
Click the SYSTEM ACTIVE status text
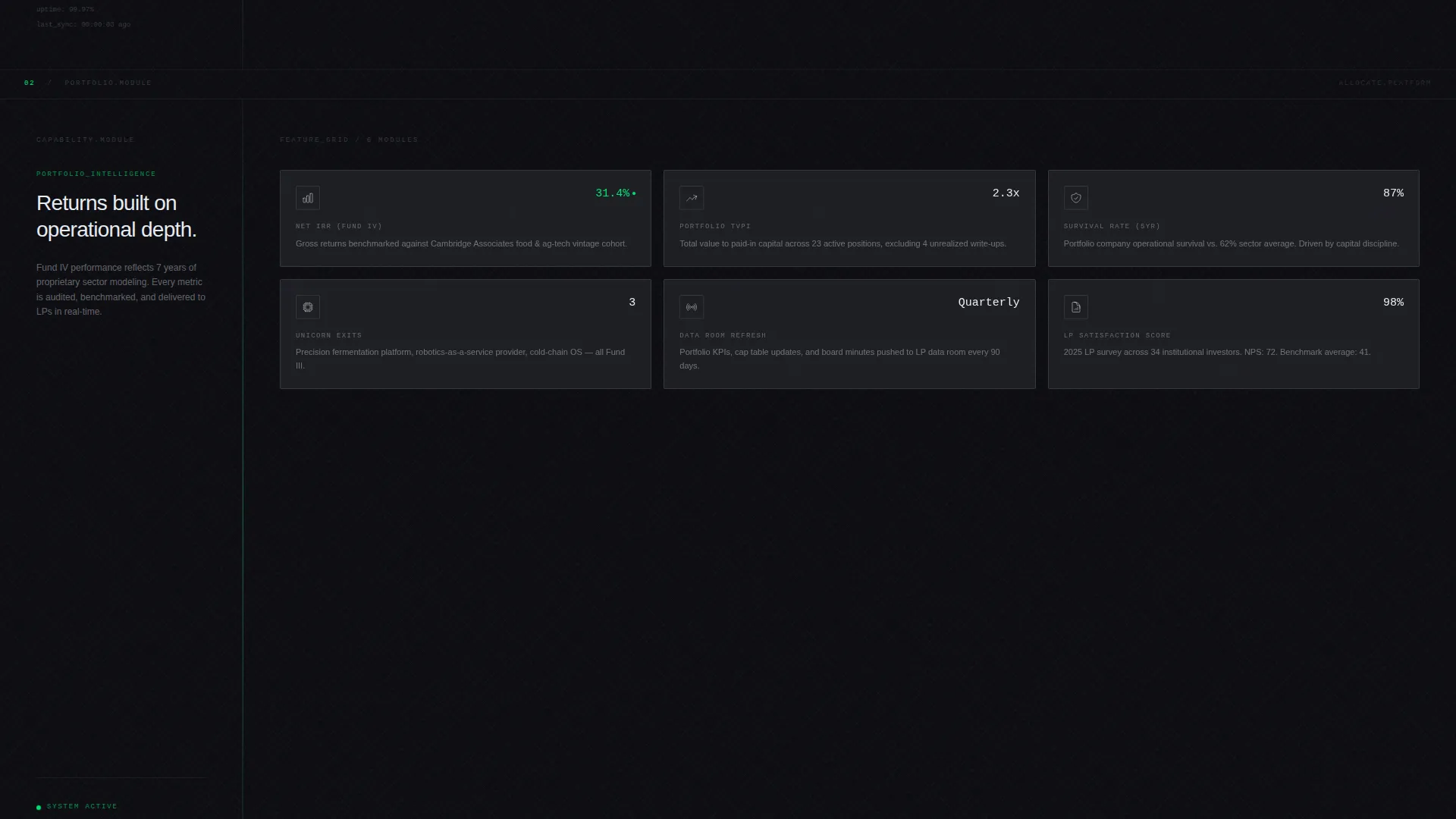click(82, 806)
